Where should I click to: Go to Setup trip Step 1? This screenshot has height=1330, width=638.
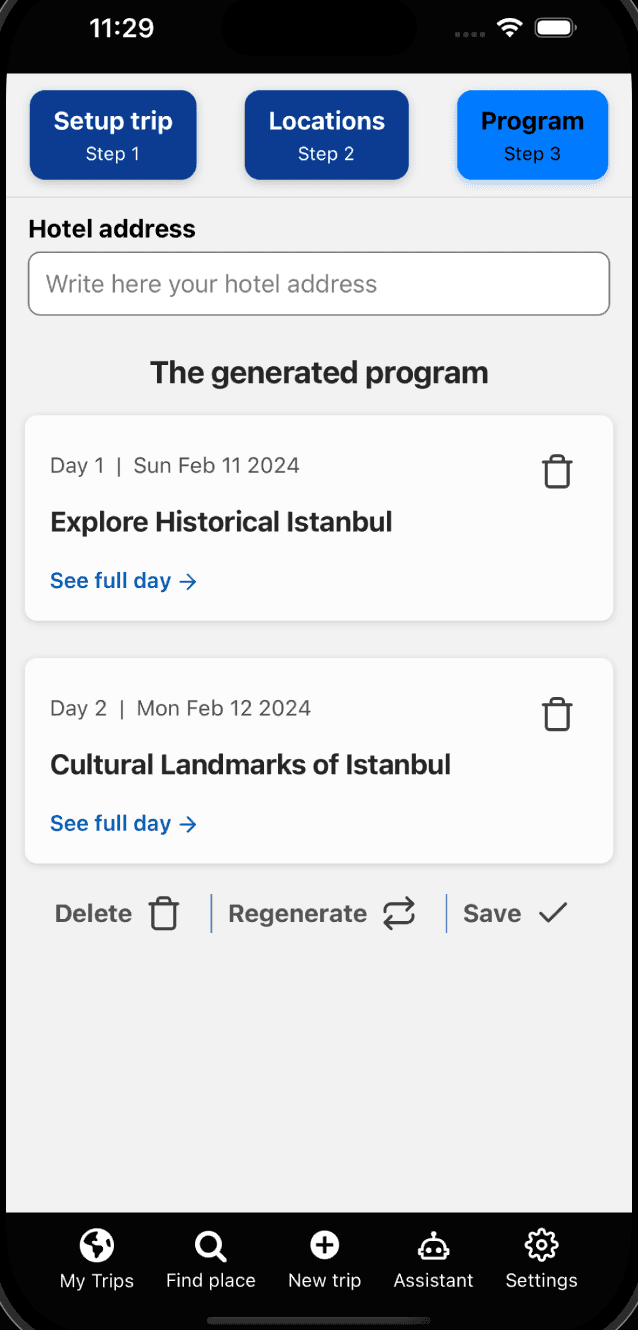click(x=113, y=135)
